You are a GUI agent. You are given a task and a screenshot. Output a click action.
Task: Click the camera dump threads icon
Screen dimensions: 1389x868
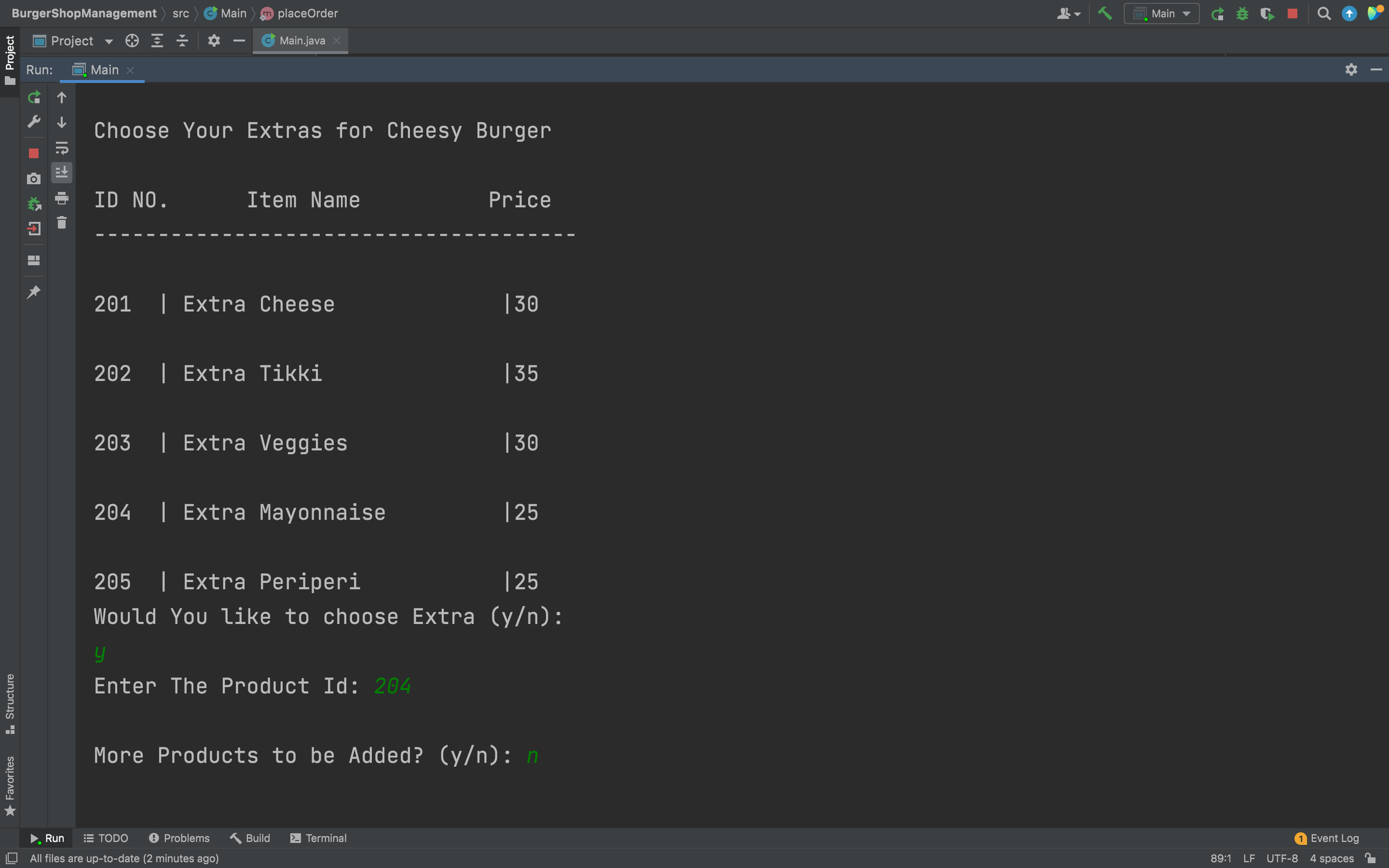pos(34,179)
